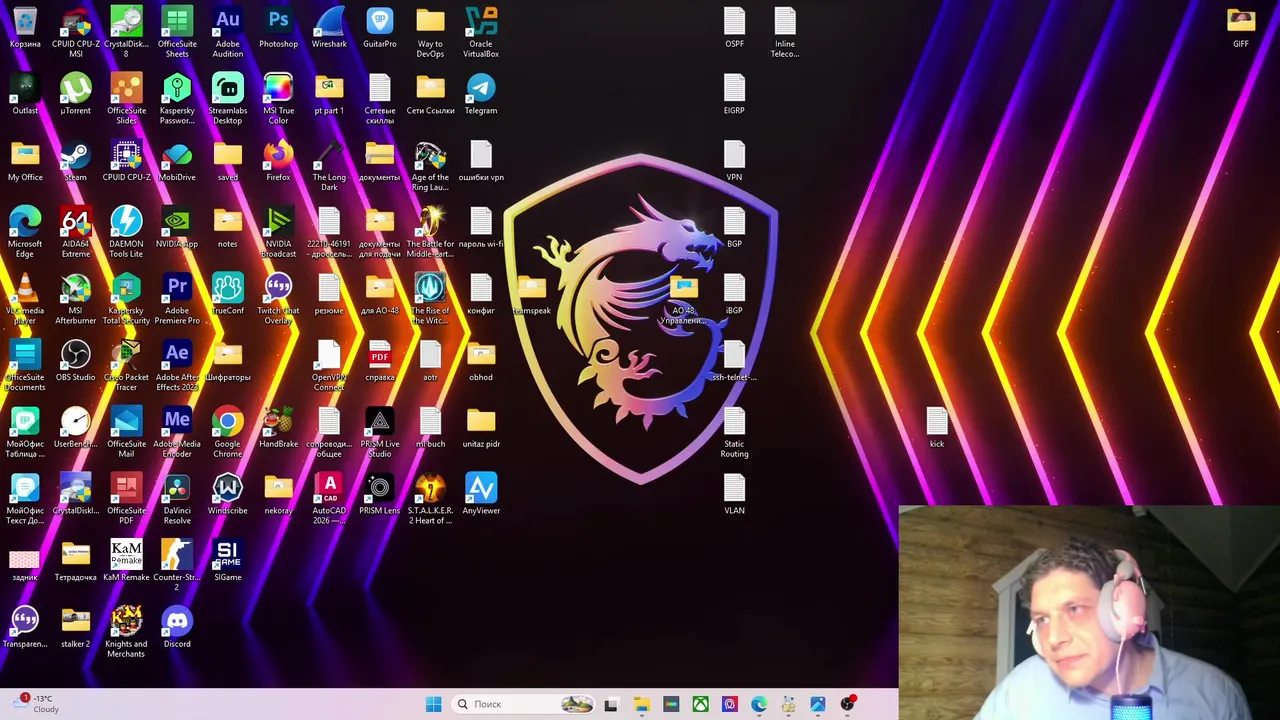Open the NVIDIA Broadcast desktop icon
This screenshot has height=720, width=1280.
278,232
